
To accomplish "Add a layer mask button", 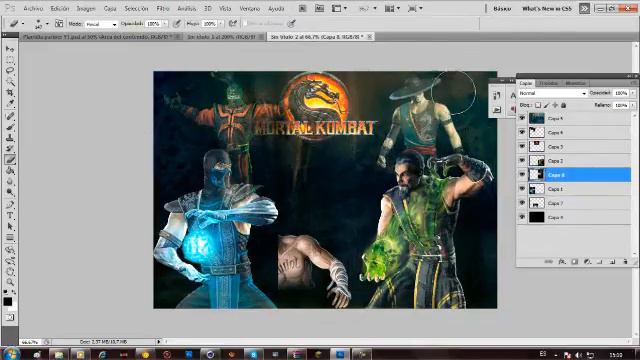I will tap(575, 262).
